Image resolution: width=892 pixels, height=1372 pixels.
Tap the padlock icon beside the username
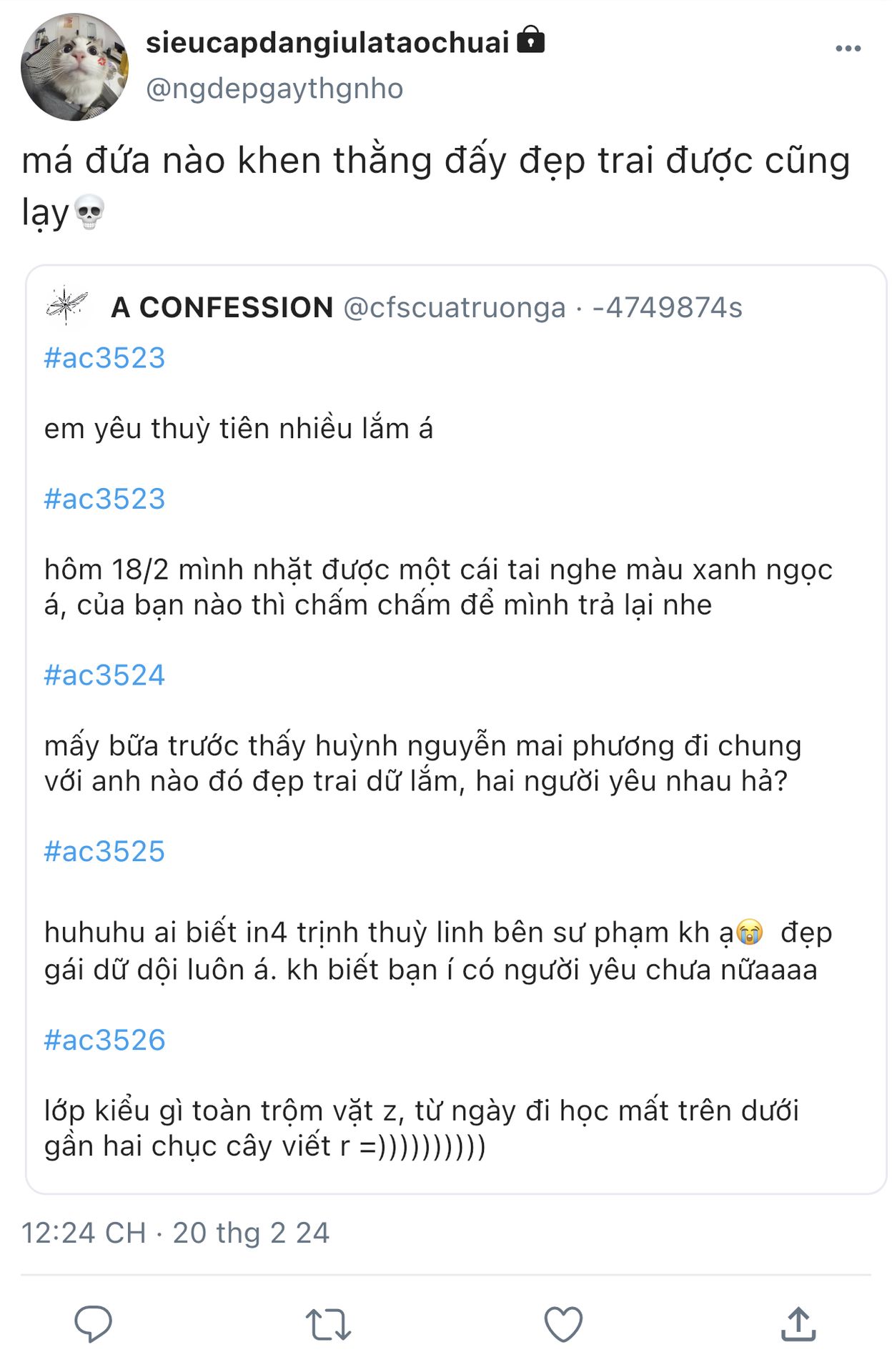pos(530,40)
